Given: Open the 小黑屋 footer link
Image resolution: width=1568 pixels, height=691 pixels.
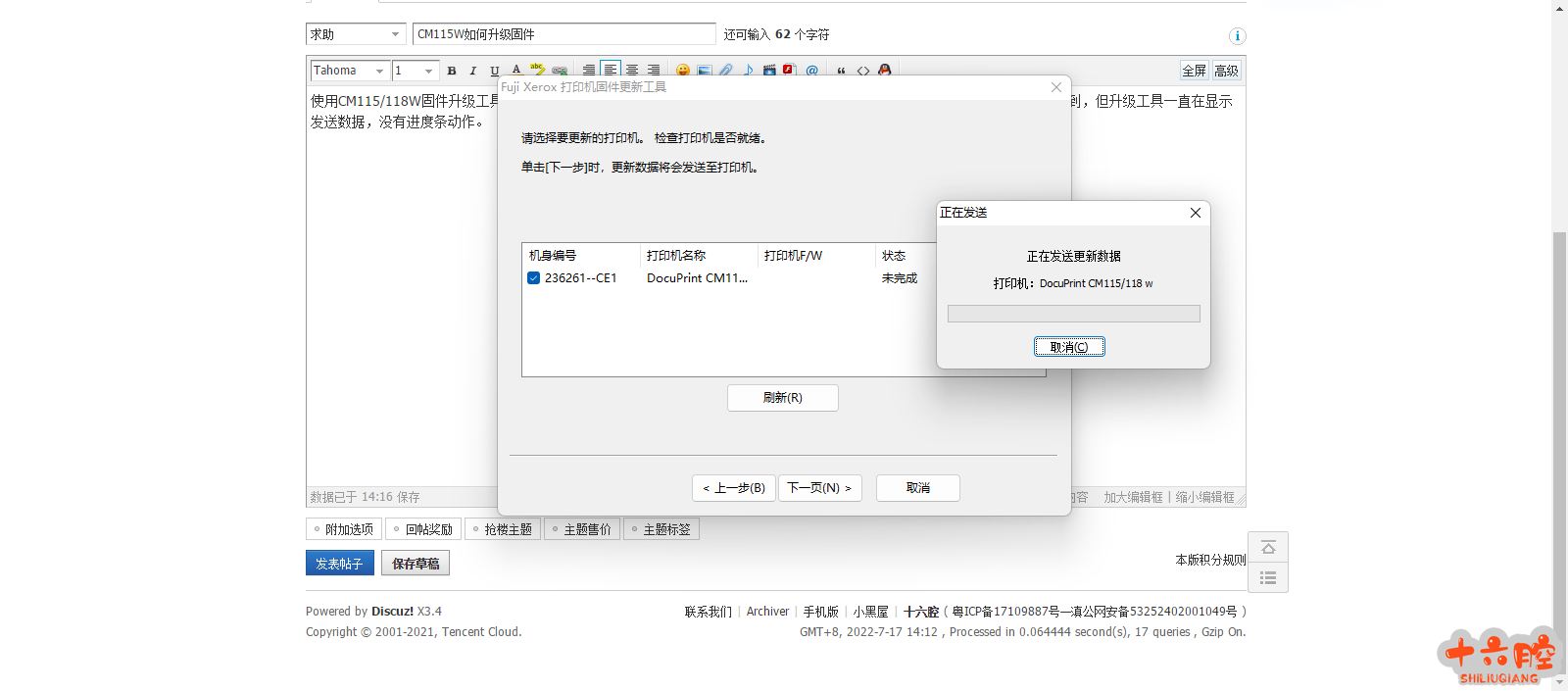Looking at the screenshot, I should pyautogui.click(x=870, y=612).
